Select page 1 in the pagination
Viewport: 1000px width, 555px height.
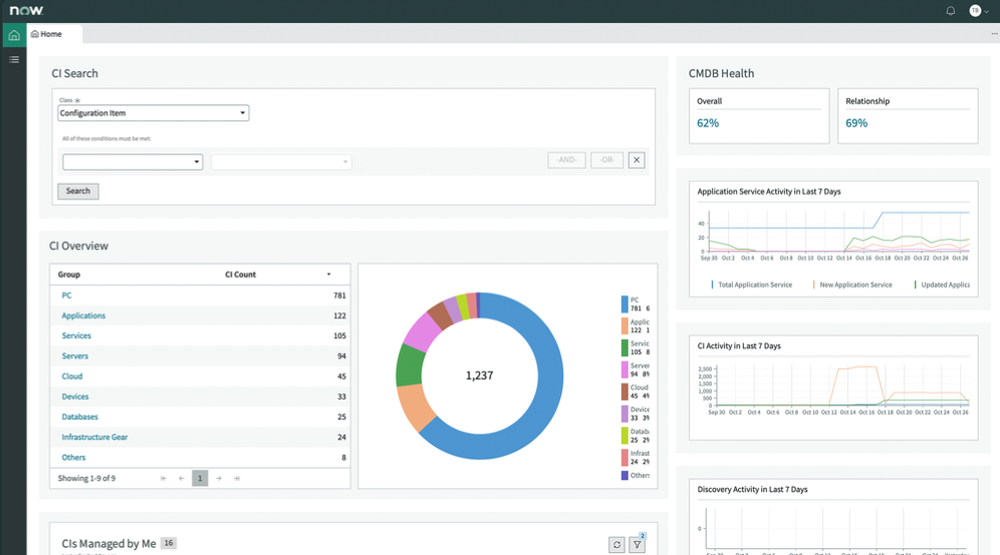tap(200, 478)
